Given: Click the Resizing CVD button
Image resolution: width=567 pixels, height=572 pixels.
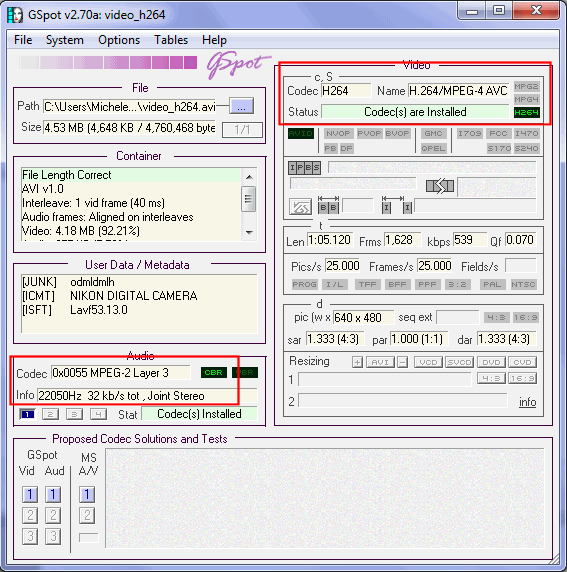Looking at the screenshot, I should tap(522, 362).
